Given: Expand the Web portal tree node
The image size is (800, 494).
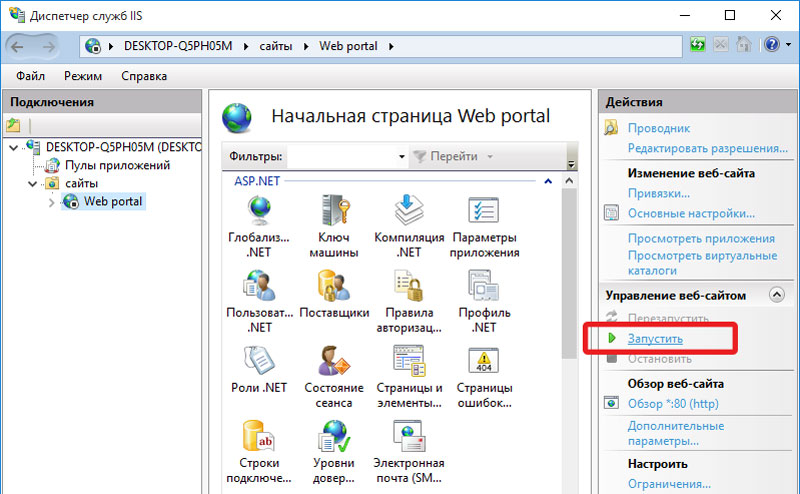Looking at the screenshot, I should point(51,202).
